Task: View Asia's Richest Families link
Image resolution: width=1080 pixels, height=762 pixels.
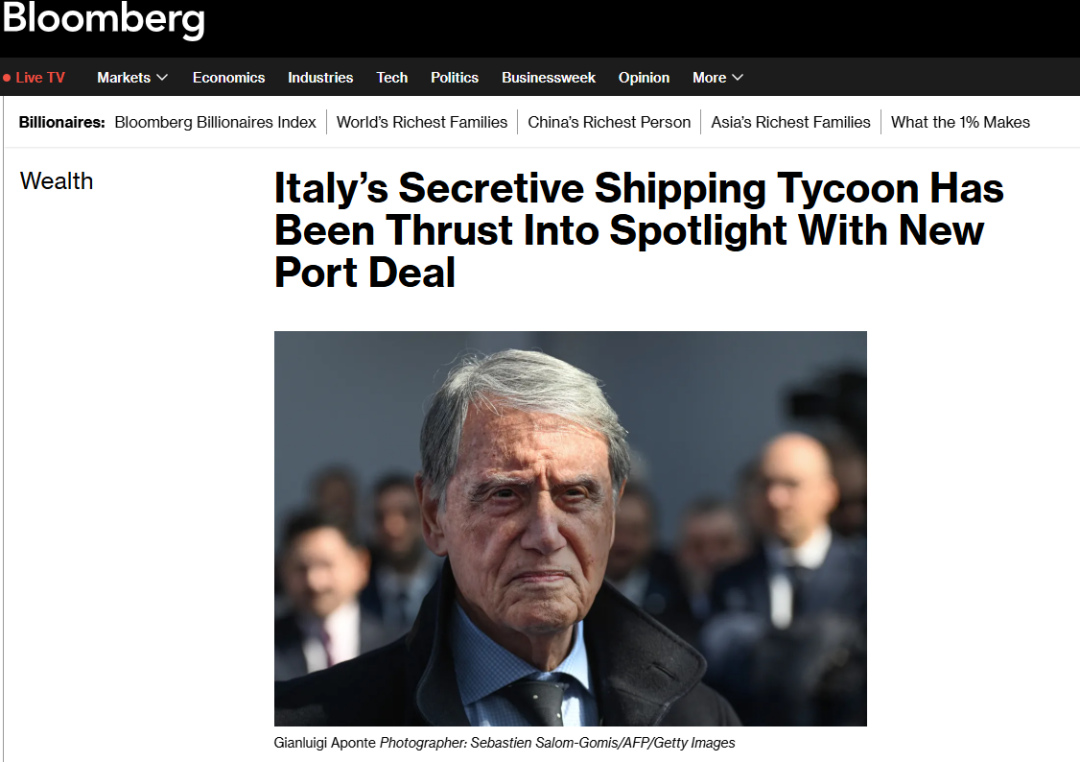Action: click(x=791, y=122)
